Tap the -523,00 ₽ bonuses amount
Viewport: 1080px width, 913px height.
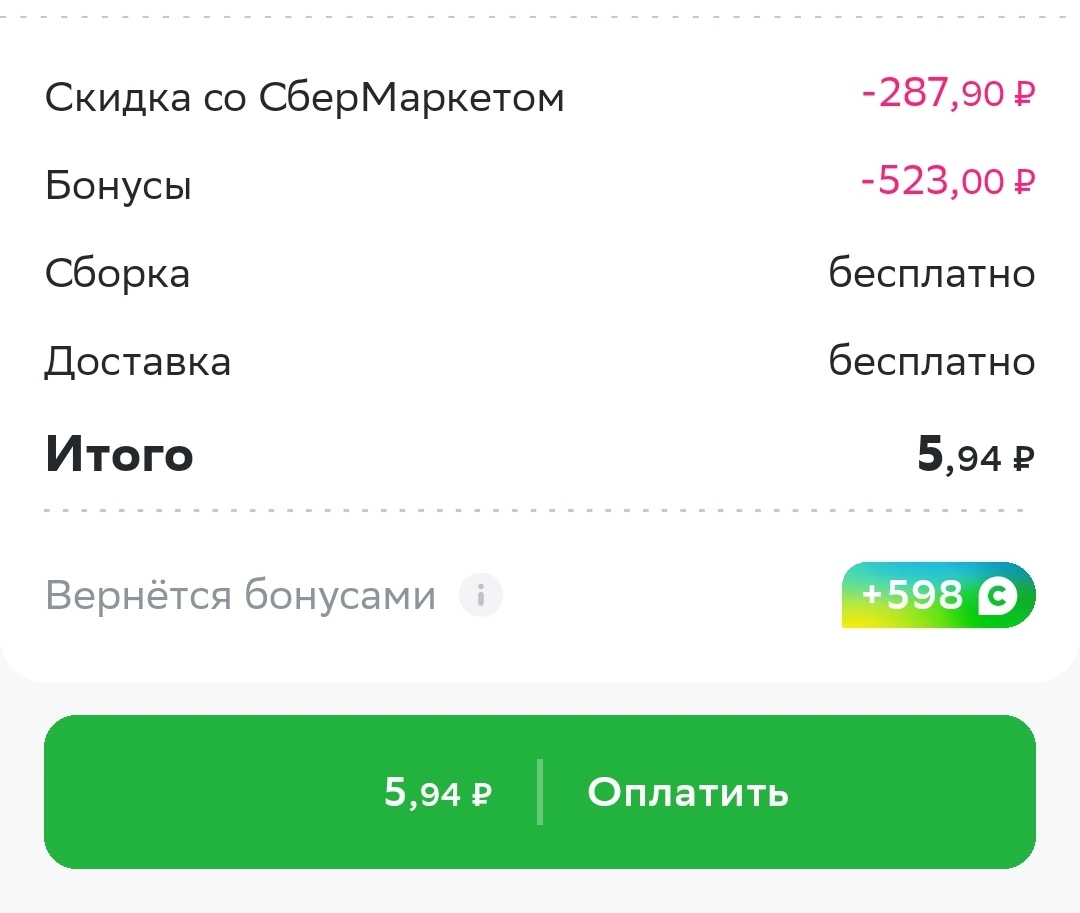[948, 182]
